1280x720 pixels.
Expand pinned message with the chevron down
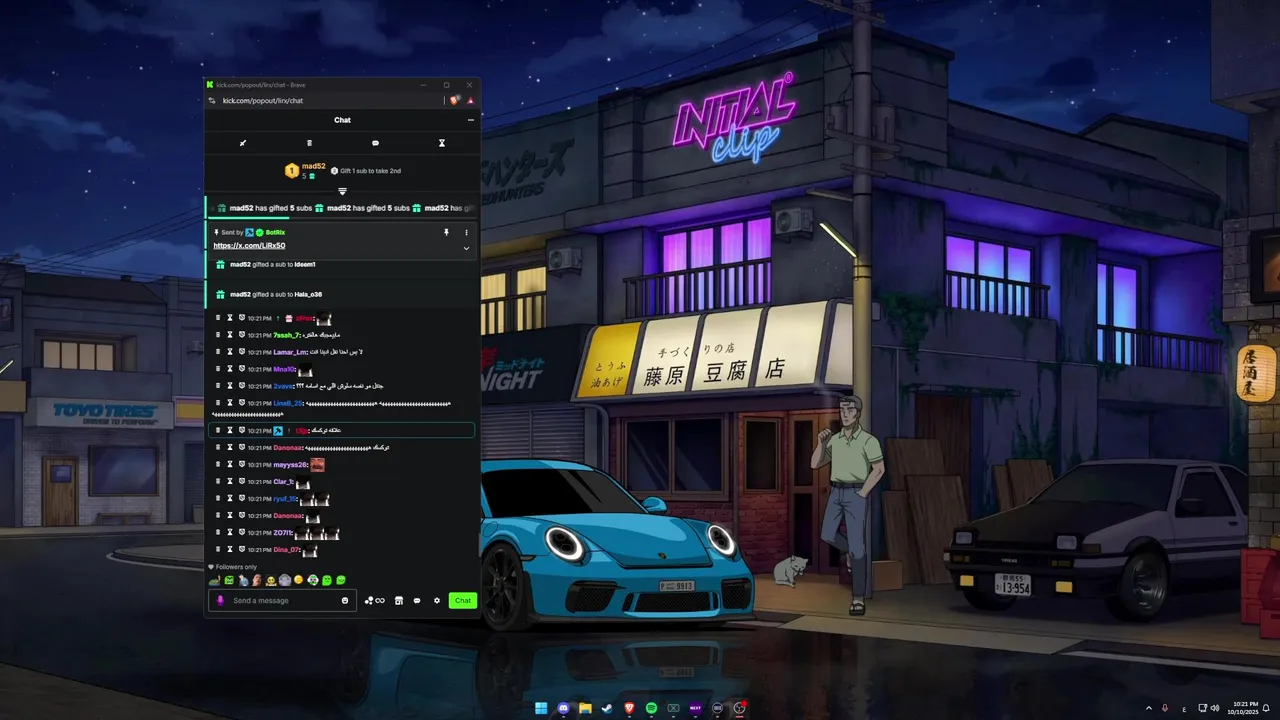[x=466, y=247]
